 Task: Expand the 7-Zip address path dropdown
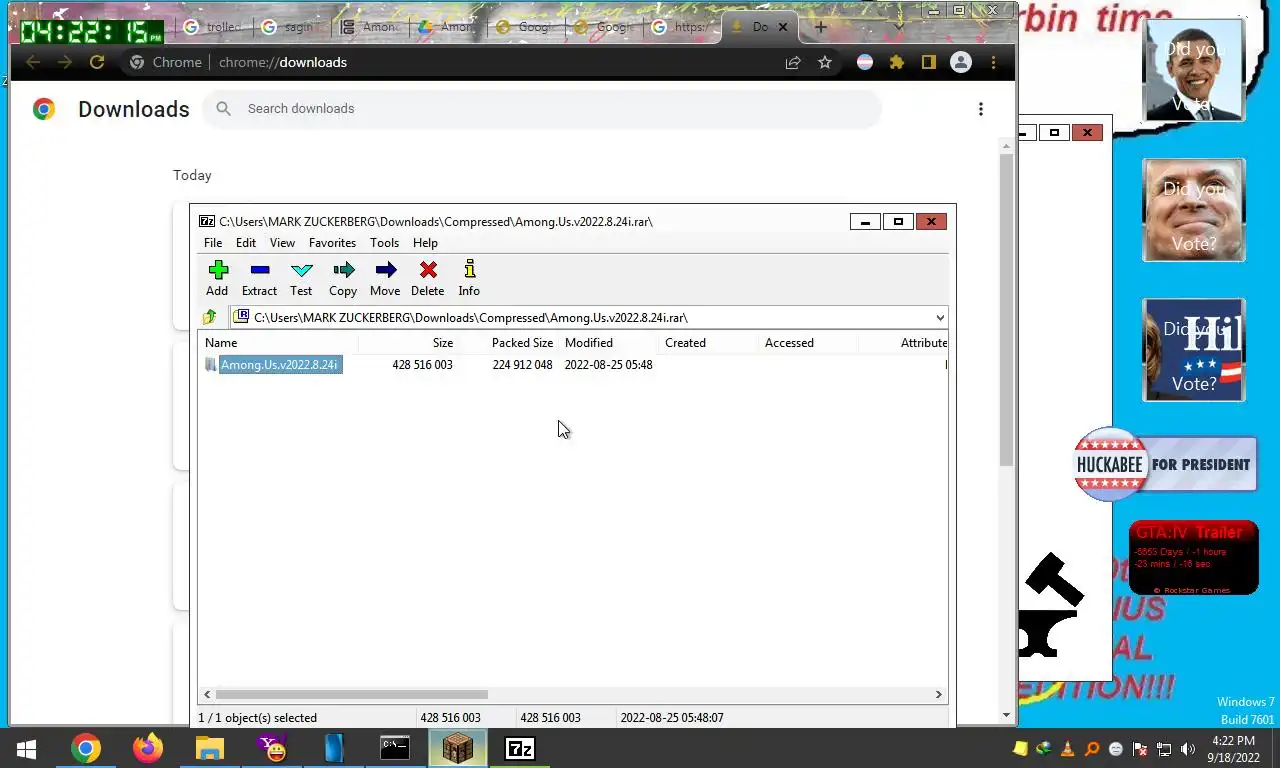(939, 317)
